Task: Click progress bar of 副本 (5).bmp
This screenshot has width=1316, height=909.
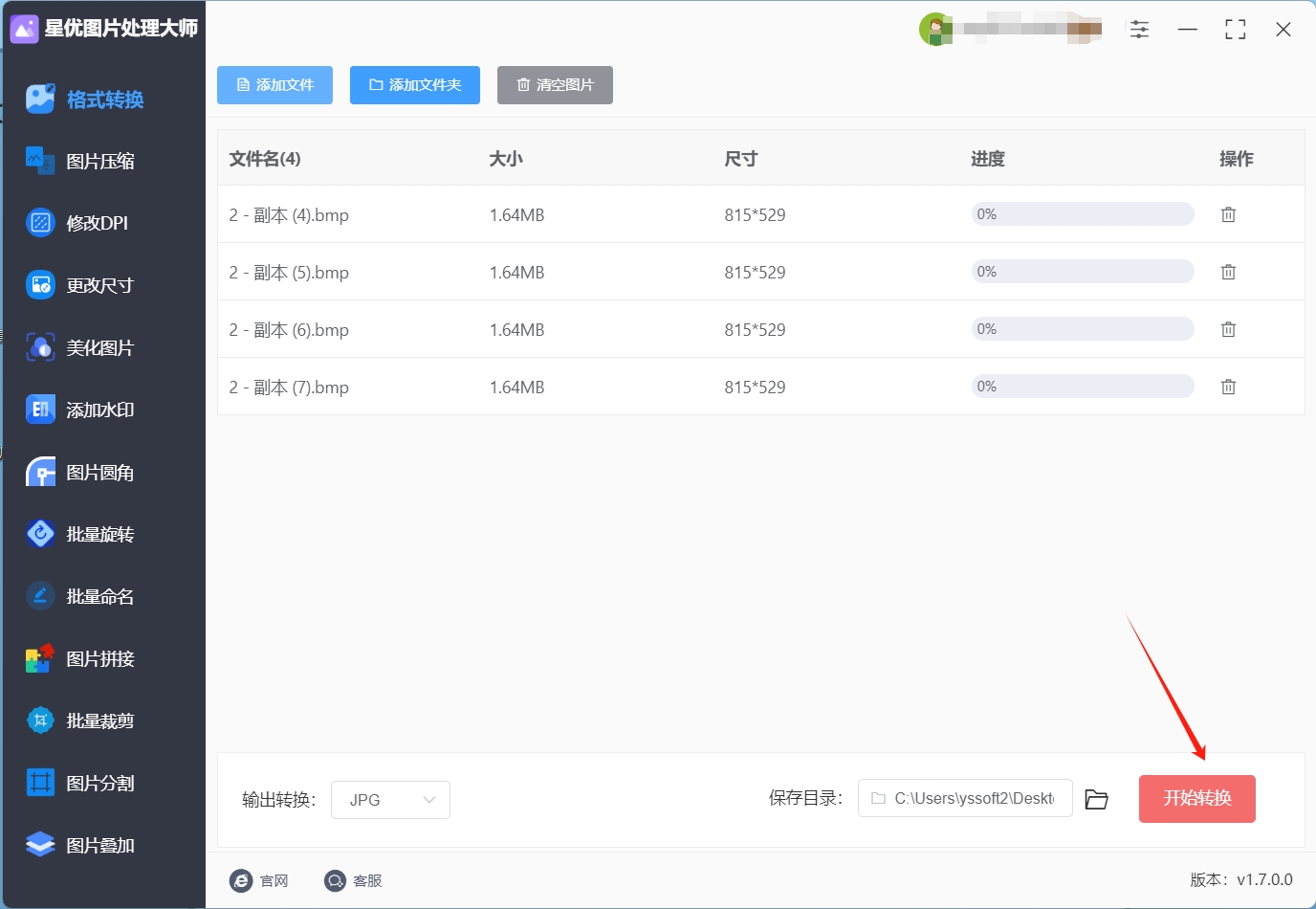Action: 1083,272
